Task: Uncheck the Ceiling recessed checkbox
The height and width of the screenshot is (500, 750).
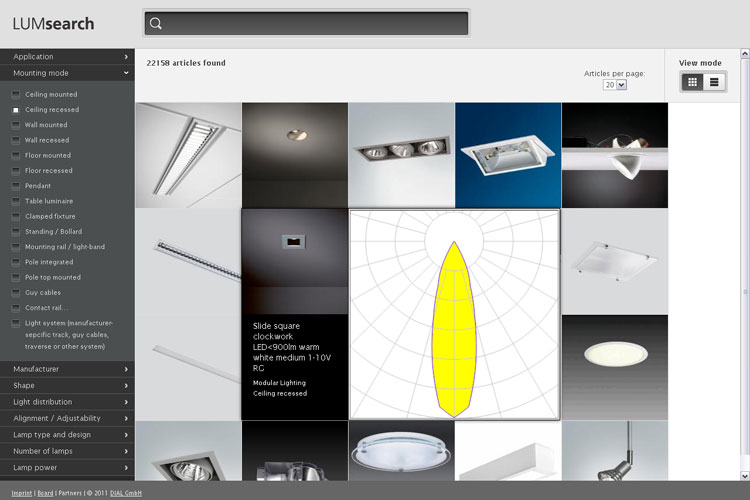Action: (16, 110)
